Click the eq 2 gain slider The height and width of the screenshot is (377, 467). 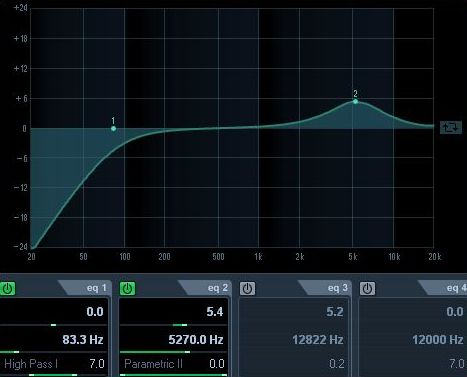click(x=173, y=325)
